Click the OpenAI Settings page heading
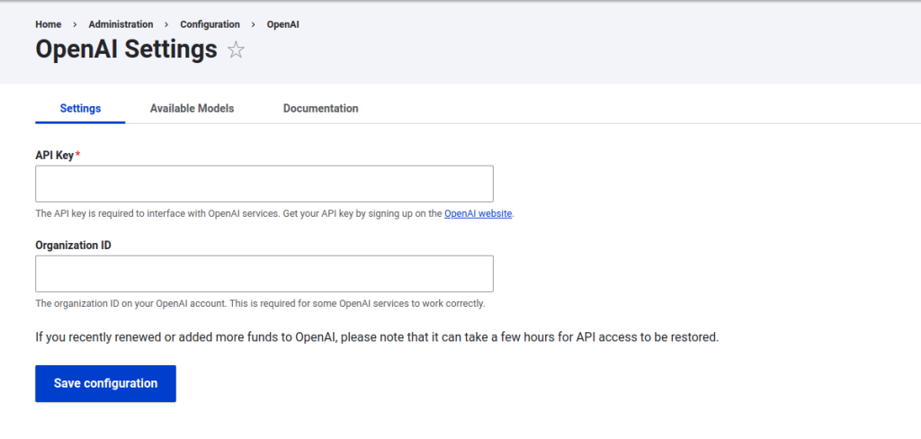Viewport: 921px width, 439px height. tap(126, 49)
